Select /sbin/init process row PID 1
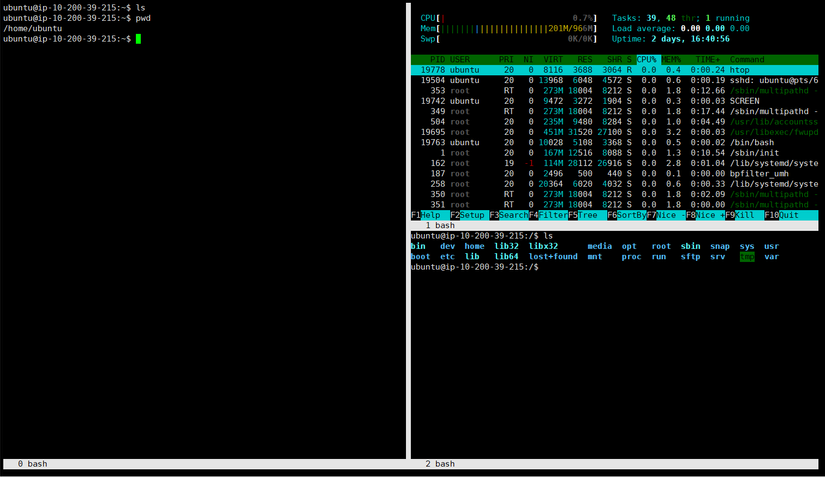Screen dimensions: 825x477 click(x=615, y=153)
